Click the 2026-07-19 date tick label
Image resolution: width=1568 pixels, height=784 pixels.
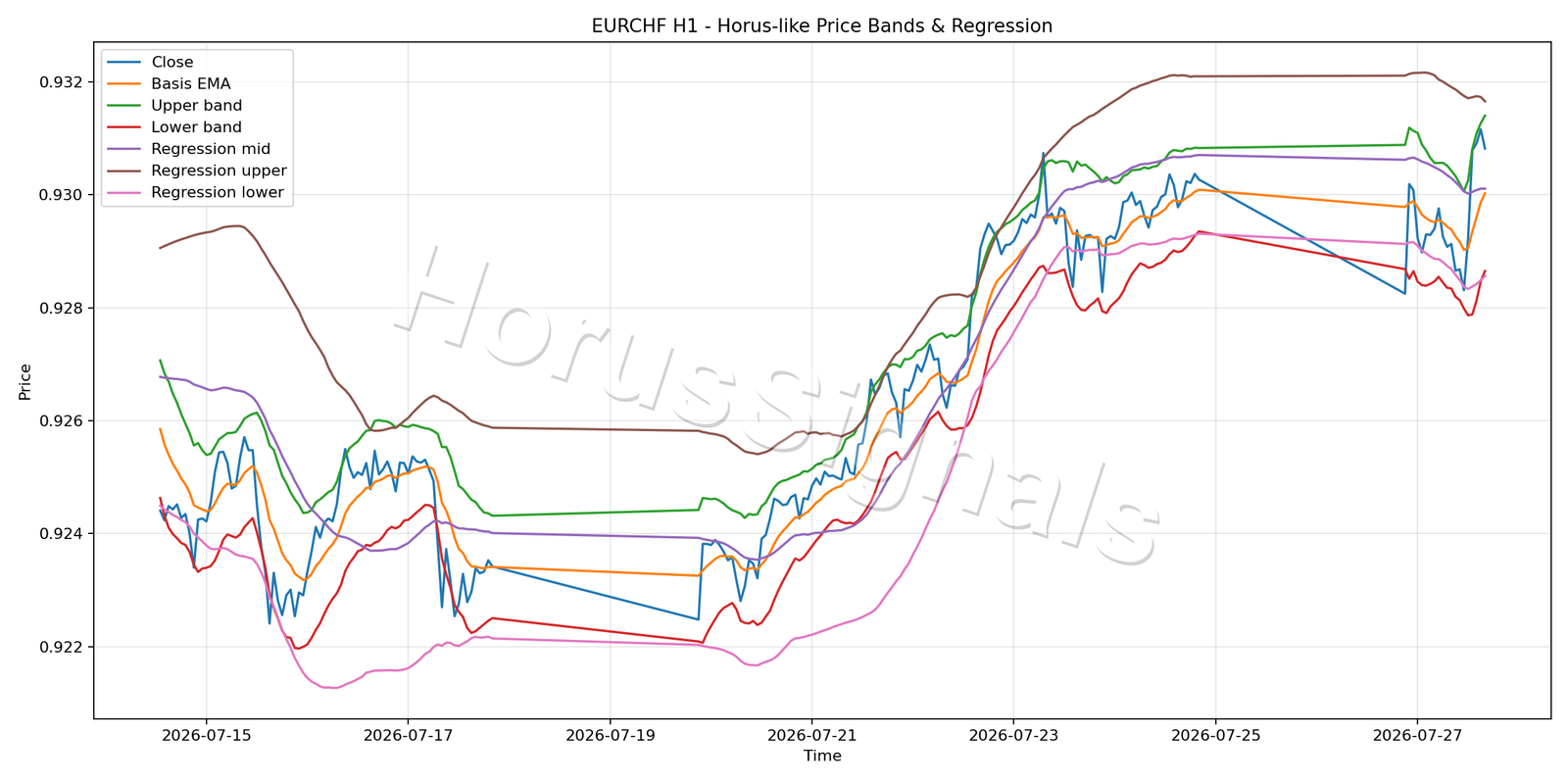click(x=610, y=735)
